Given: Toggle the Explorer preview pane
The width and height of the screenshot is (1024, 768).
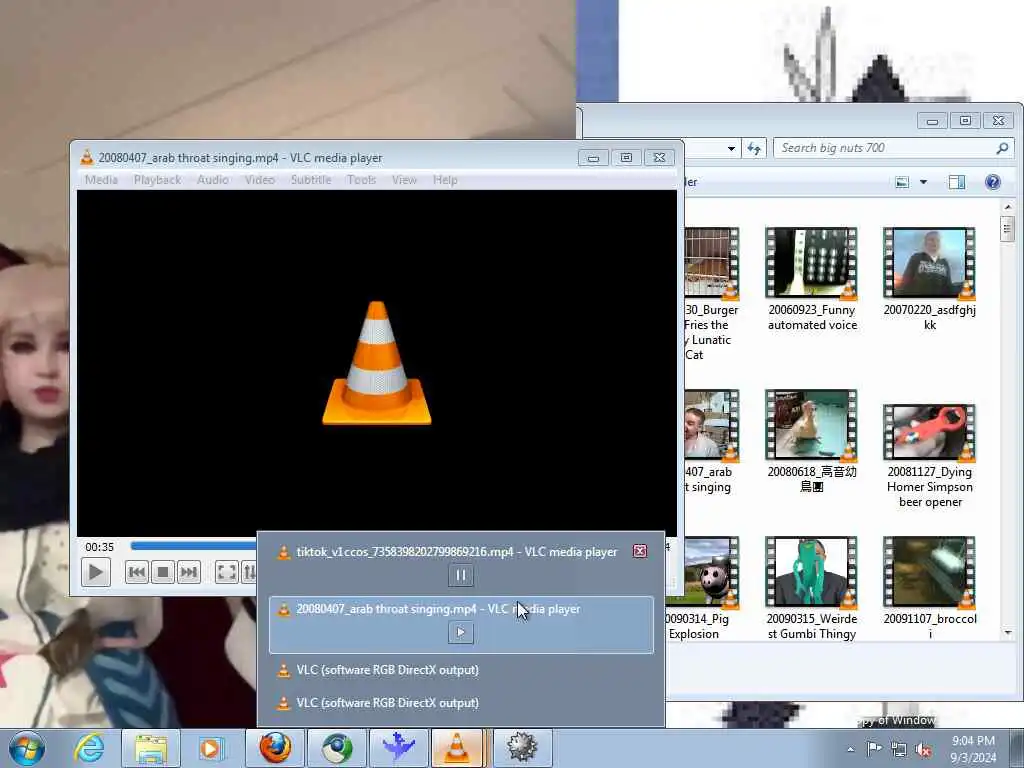Looking at the screenshot, I should point(957,182).
